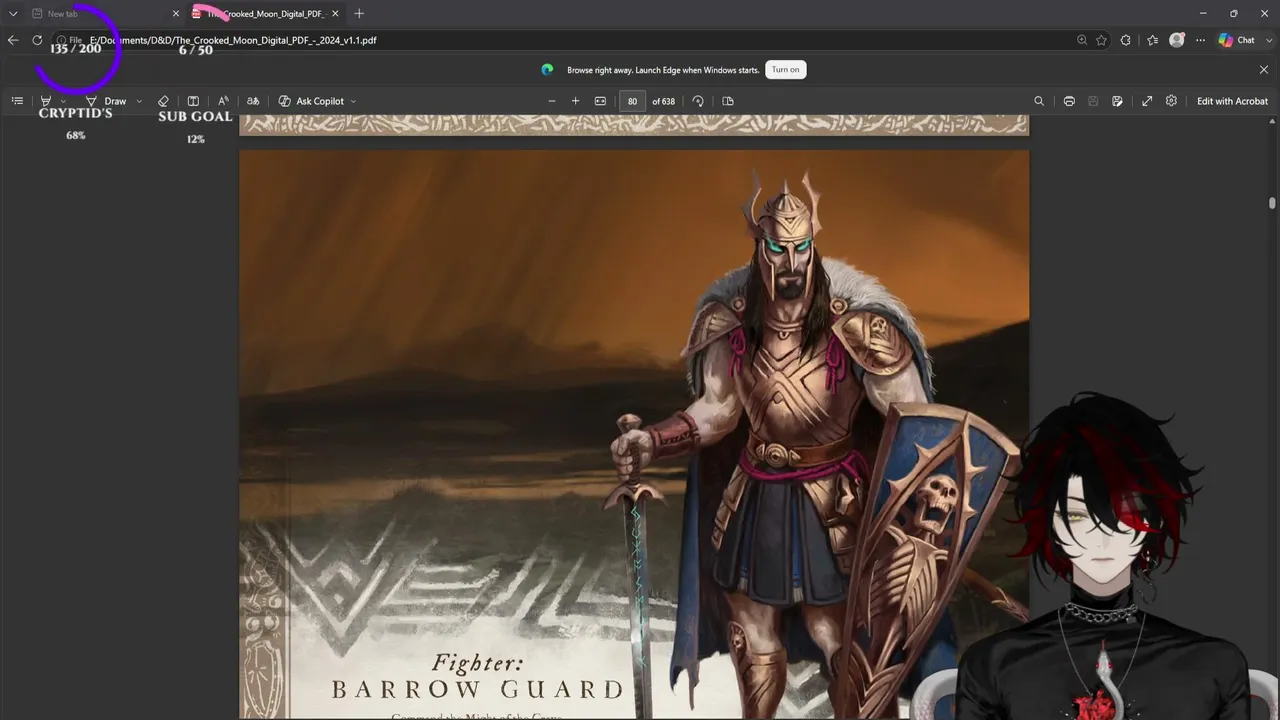
Task: Close the New tab tab
Action: click(176, 13)
